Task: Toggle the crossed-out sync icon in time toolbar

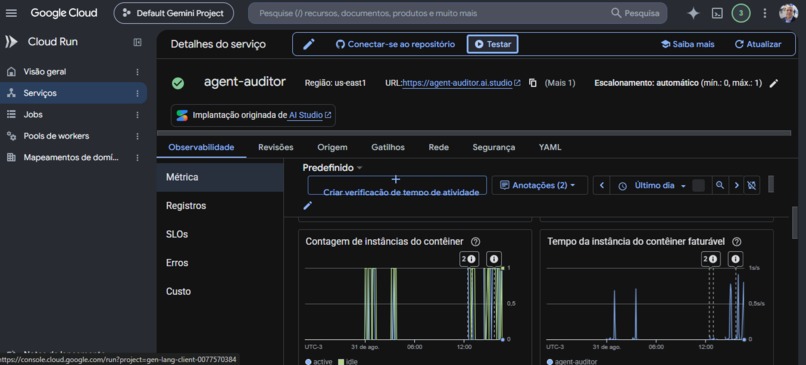Action: [752, 185]
